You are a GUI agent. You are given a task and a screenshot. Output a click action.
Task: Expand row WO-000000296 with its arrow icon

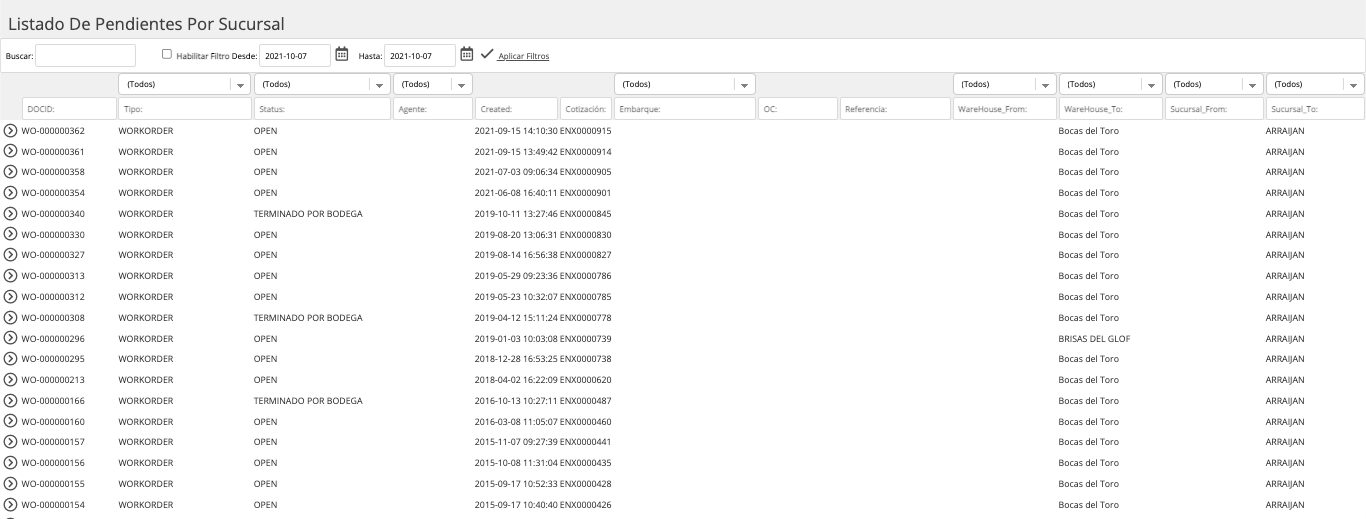10,339
